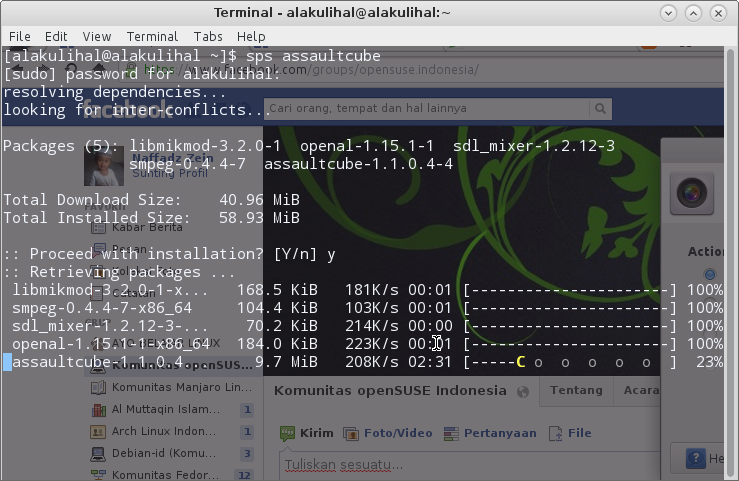Switch to the Tentang tab
Screen dimensions: 739x481
pos(576,391)
